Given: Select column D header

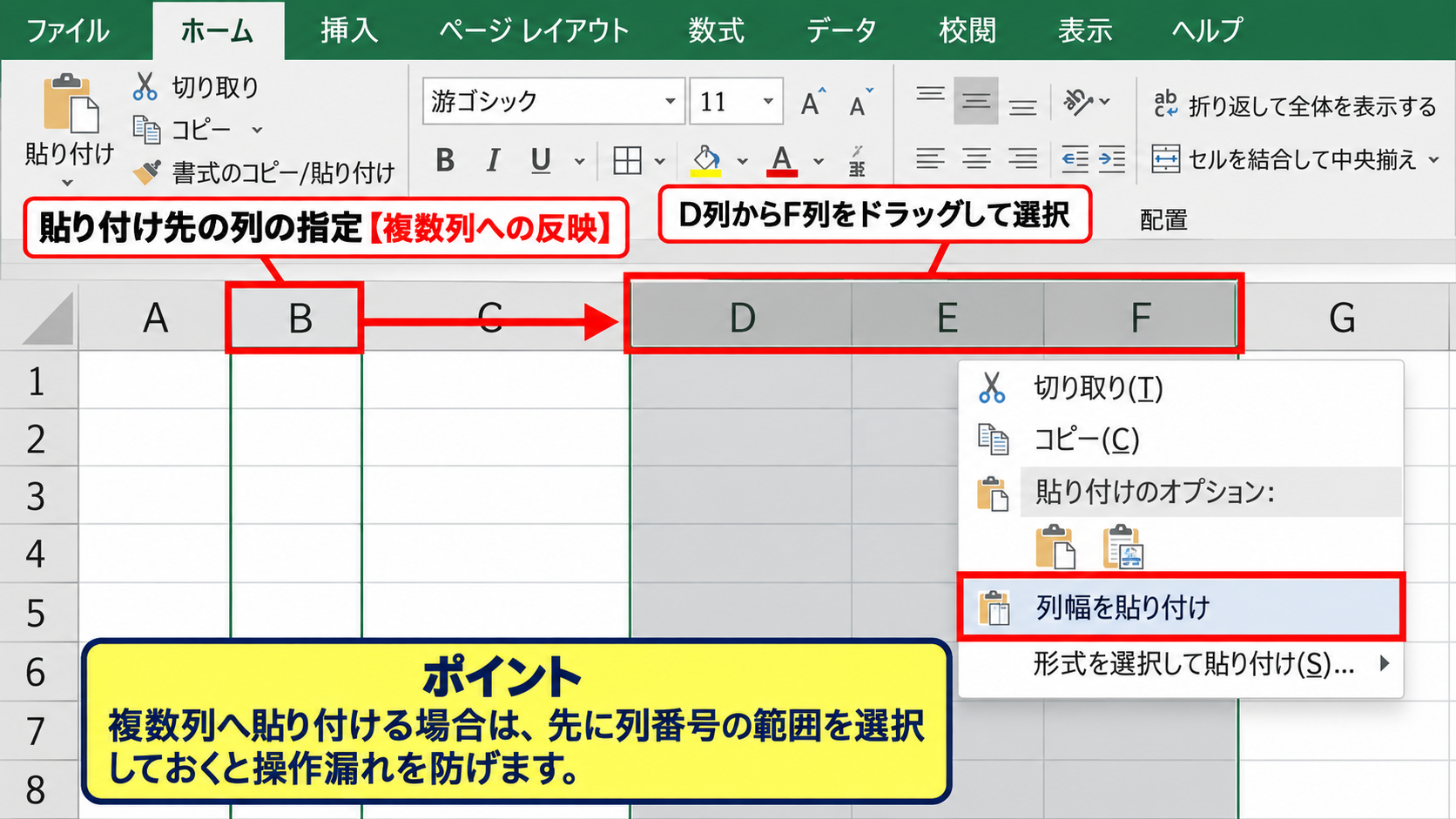Looking at the screenshot, I should [x=741, y=318].
